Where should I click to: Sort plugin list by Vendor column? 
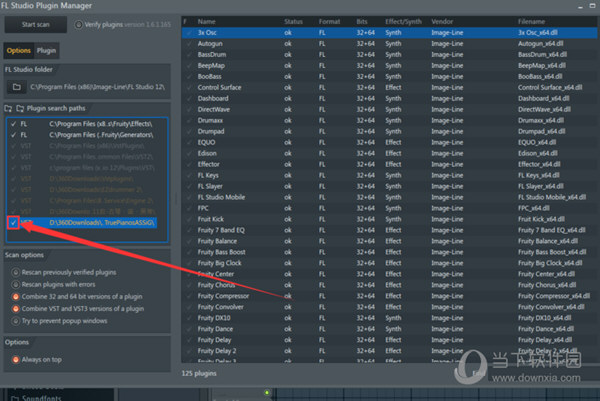(x=442, y=22)
